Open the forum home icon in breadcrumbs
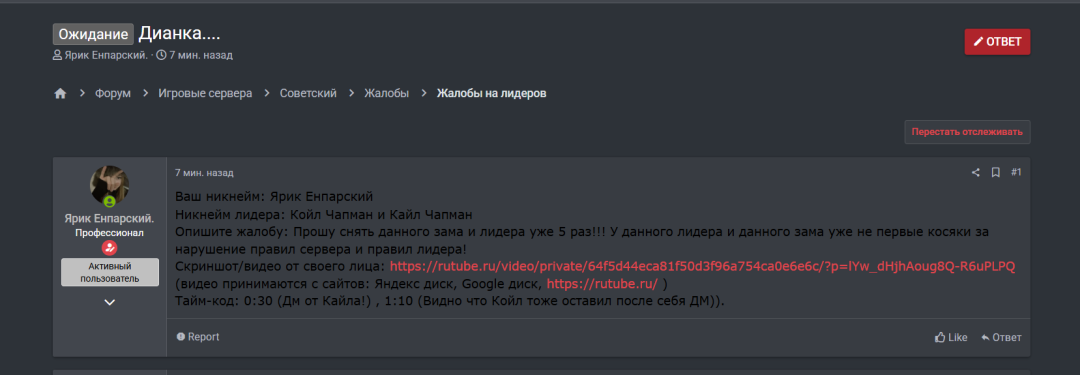1080x375 pixels. (60, 93)
